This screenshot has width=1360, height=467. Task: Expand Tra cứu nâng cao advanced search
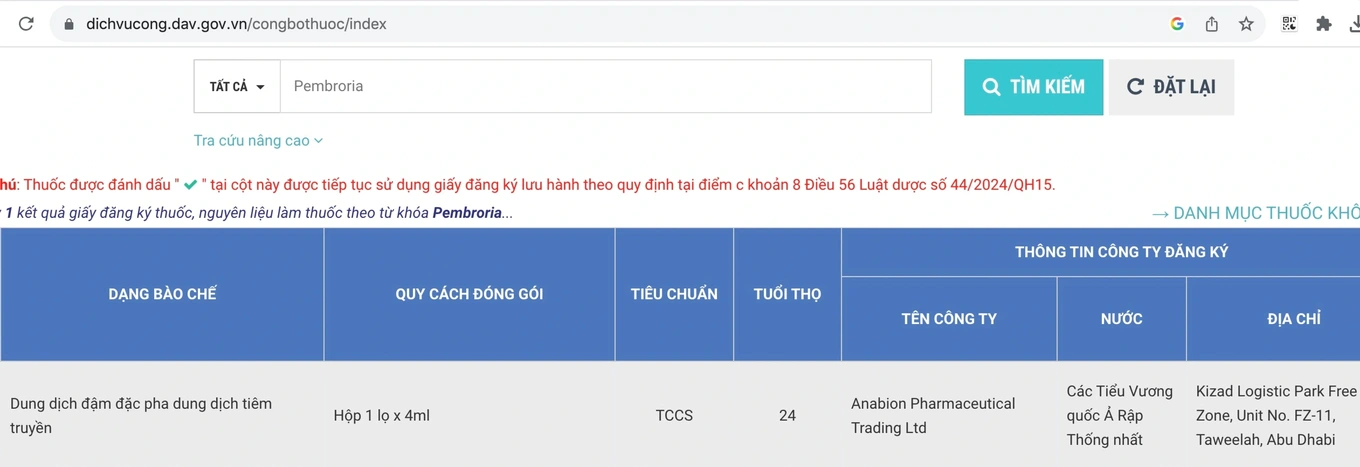pyautogui.click(x=258, y=141)
